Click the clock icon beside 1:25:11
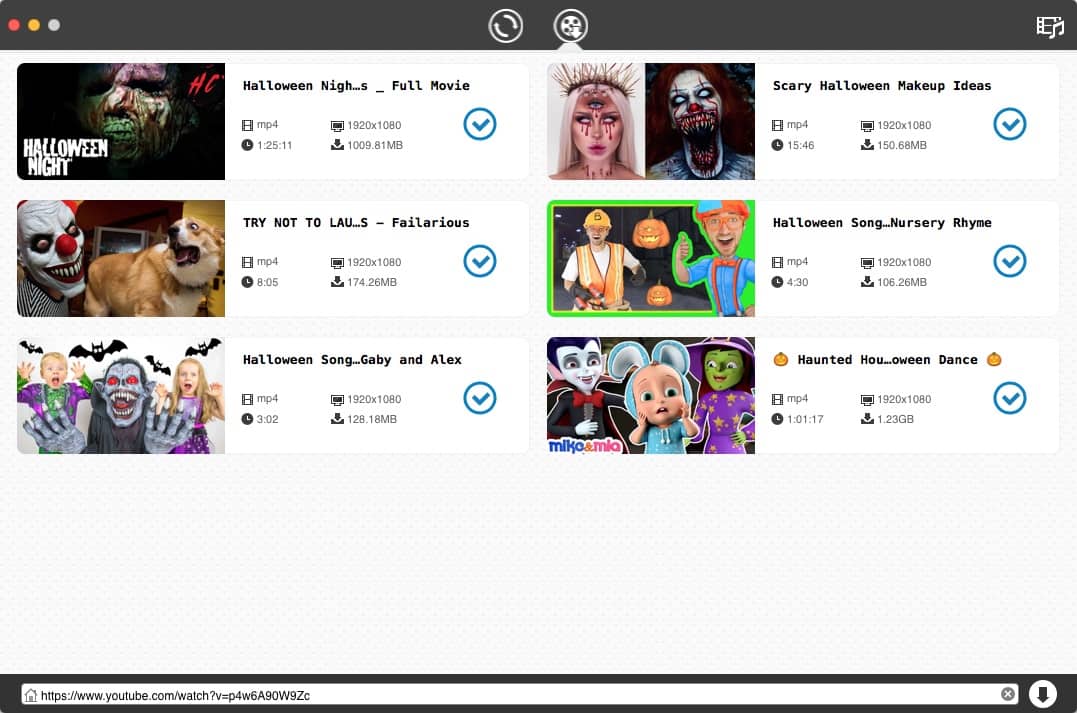The image size is (1077, 713). pos(247,145)
